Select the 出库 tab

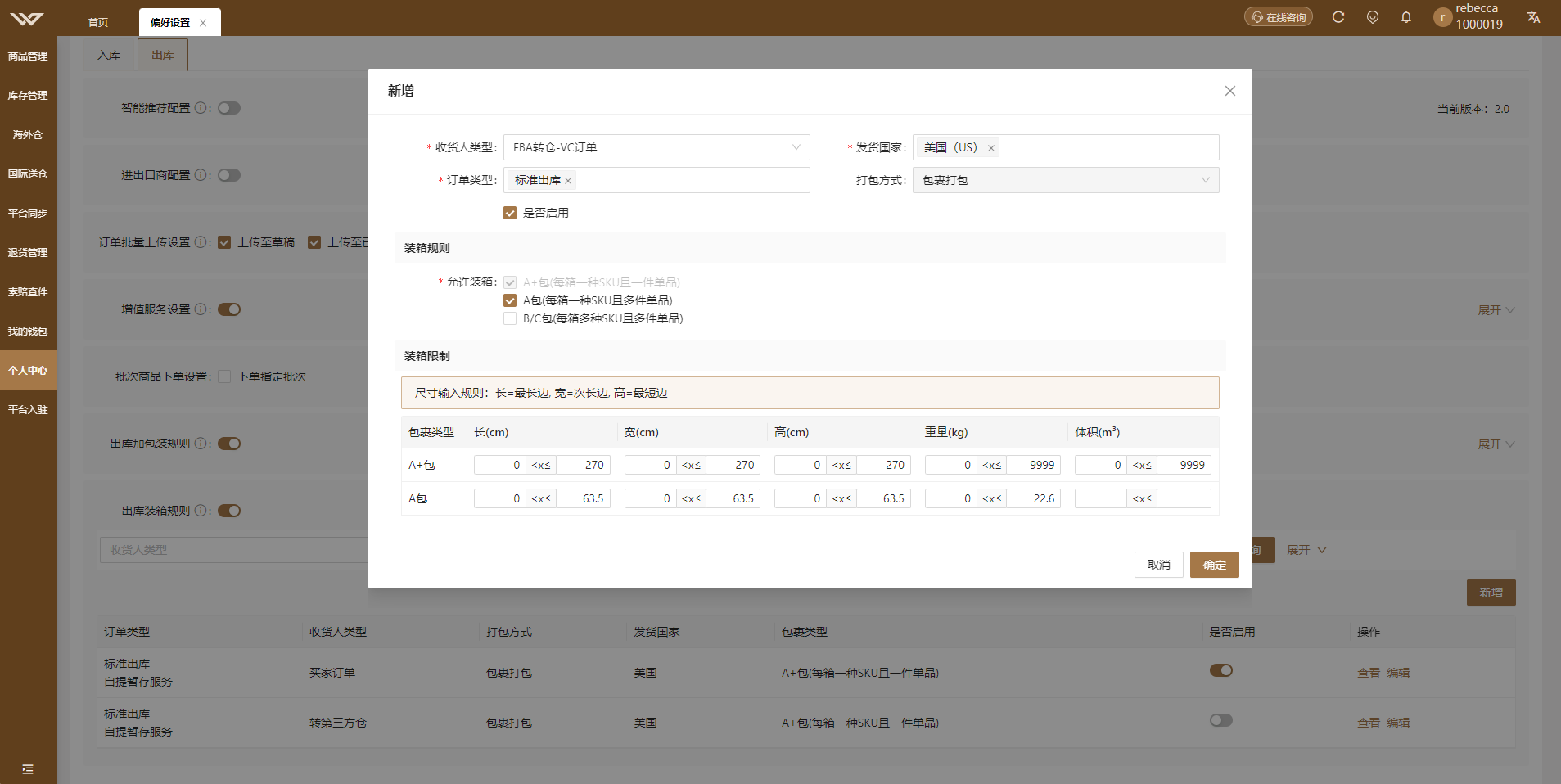coord(163,55)
